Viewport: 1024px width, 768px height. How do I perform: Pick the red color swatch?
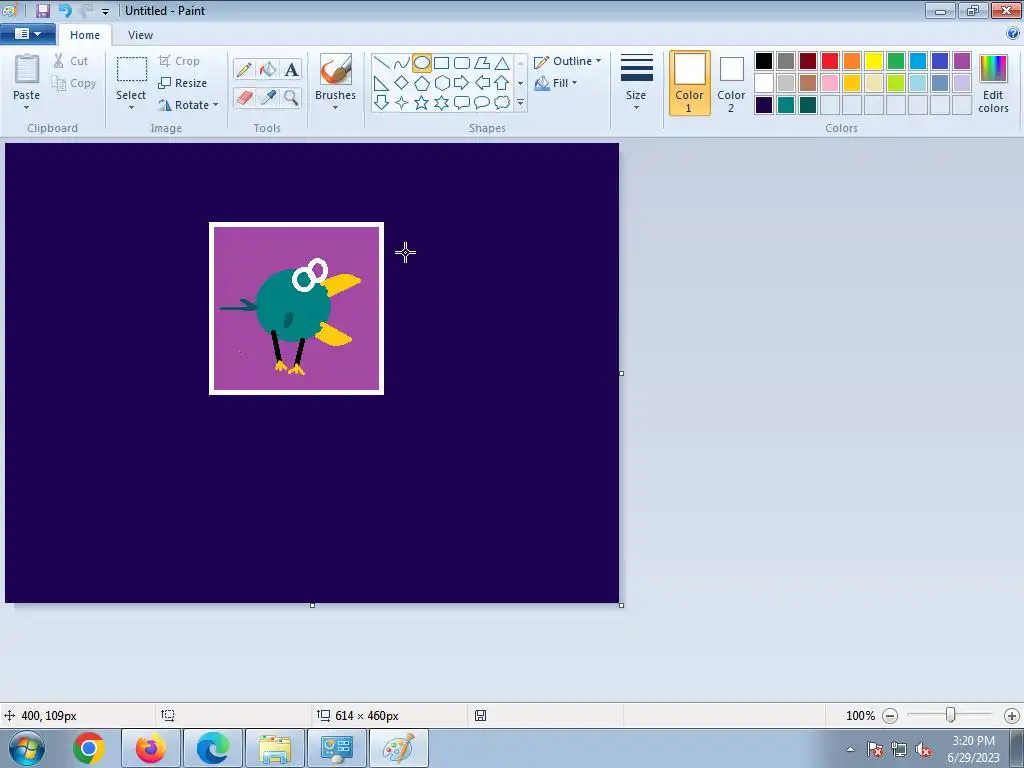coord(830,61)
